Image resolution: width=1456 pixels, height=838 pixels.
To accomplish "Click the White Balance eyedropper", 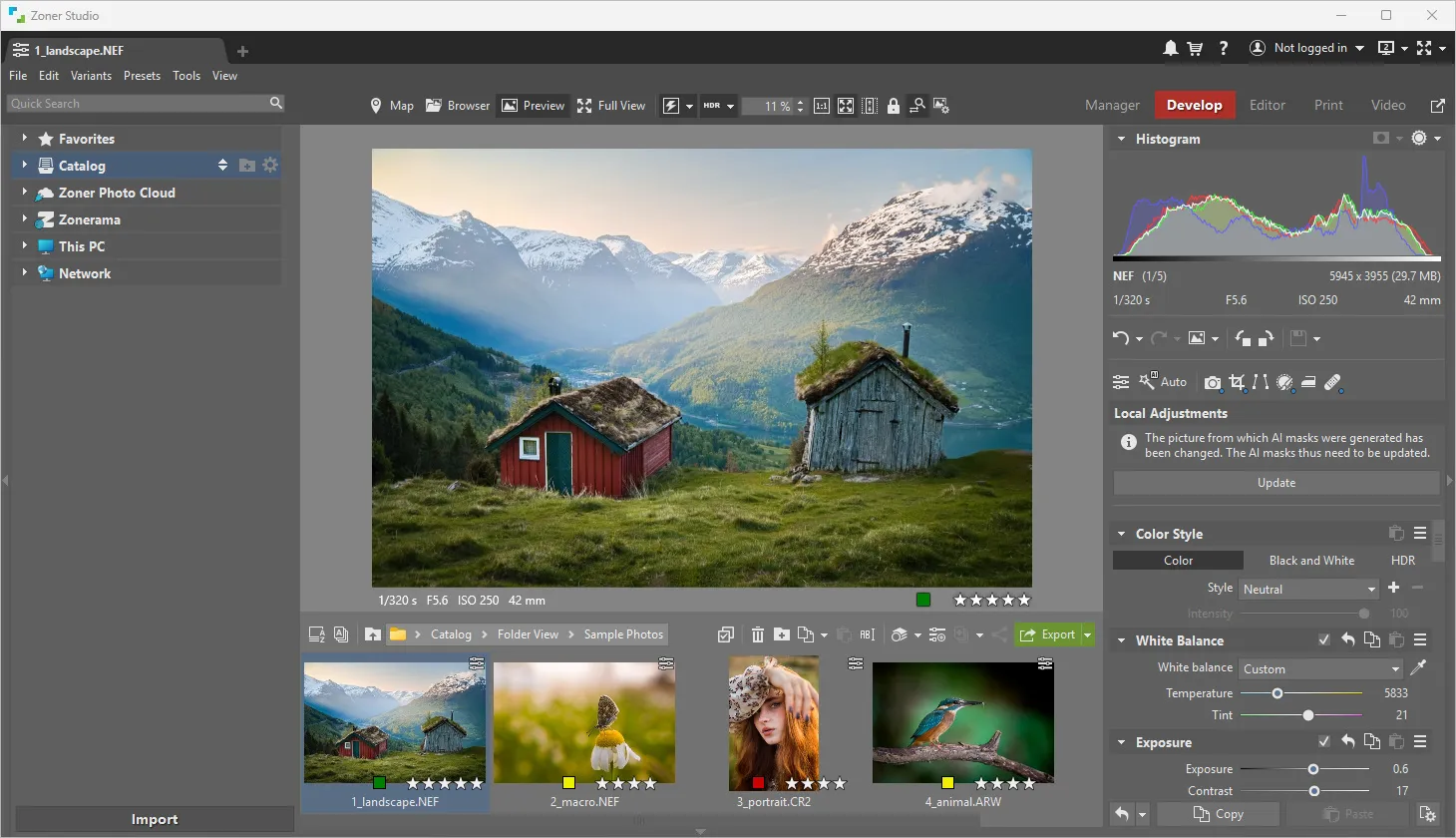I will coord(1418,668).
